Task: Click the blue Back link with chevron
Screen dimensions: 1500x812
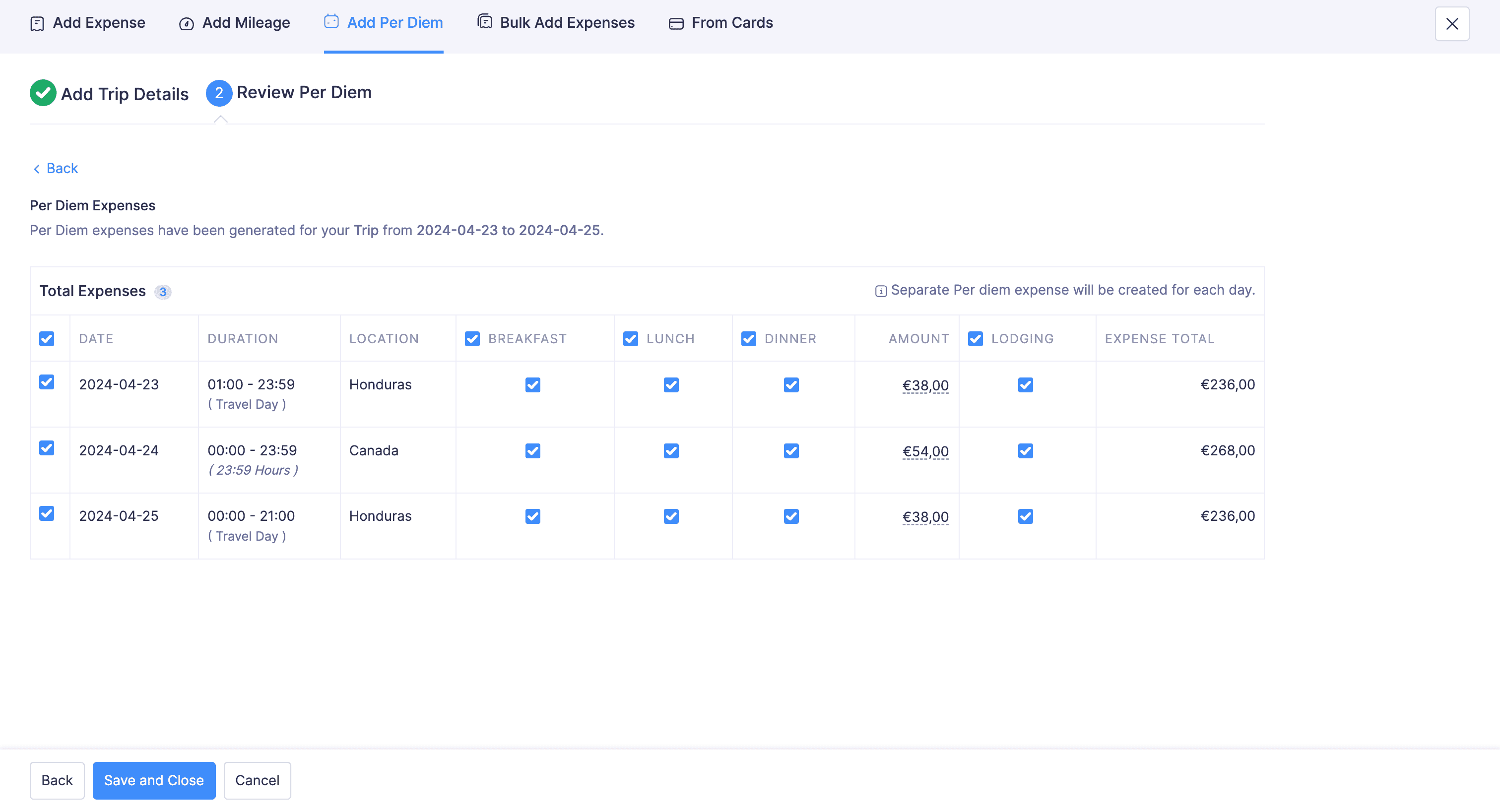Action: (56, 168)
